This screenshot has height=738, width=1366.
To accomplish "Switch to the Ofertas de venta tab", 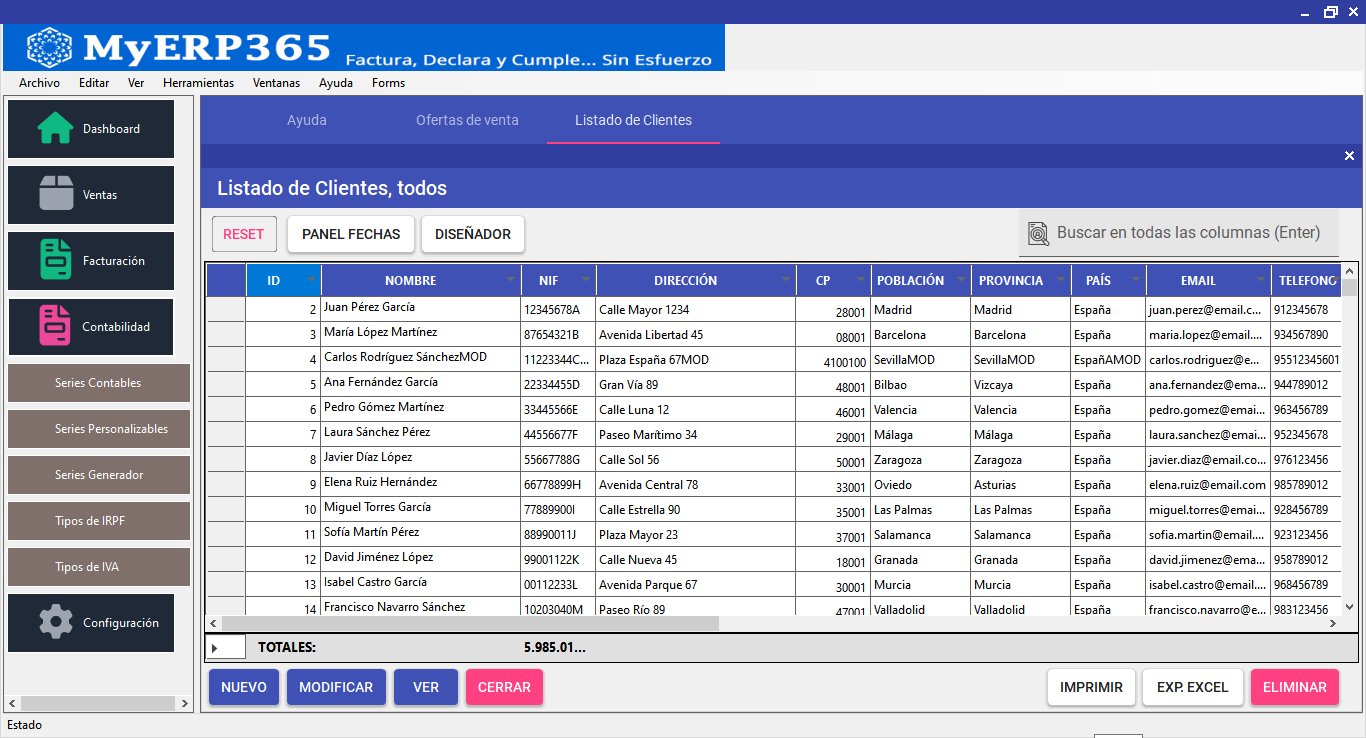I will [x=467, y=120].
